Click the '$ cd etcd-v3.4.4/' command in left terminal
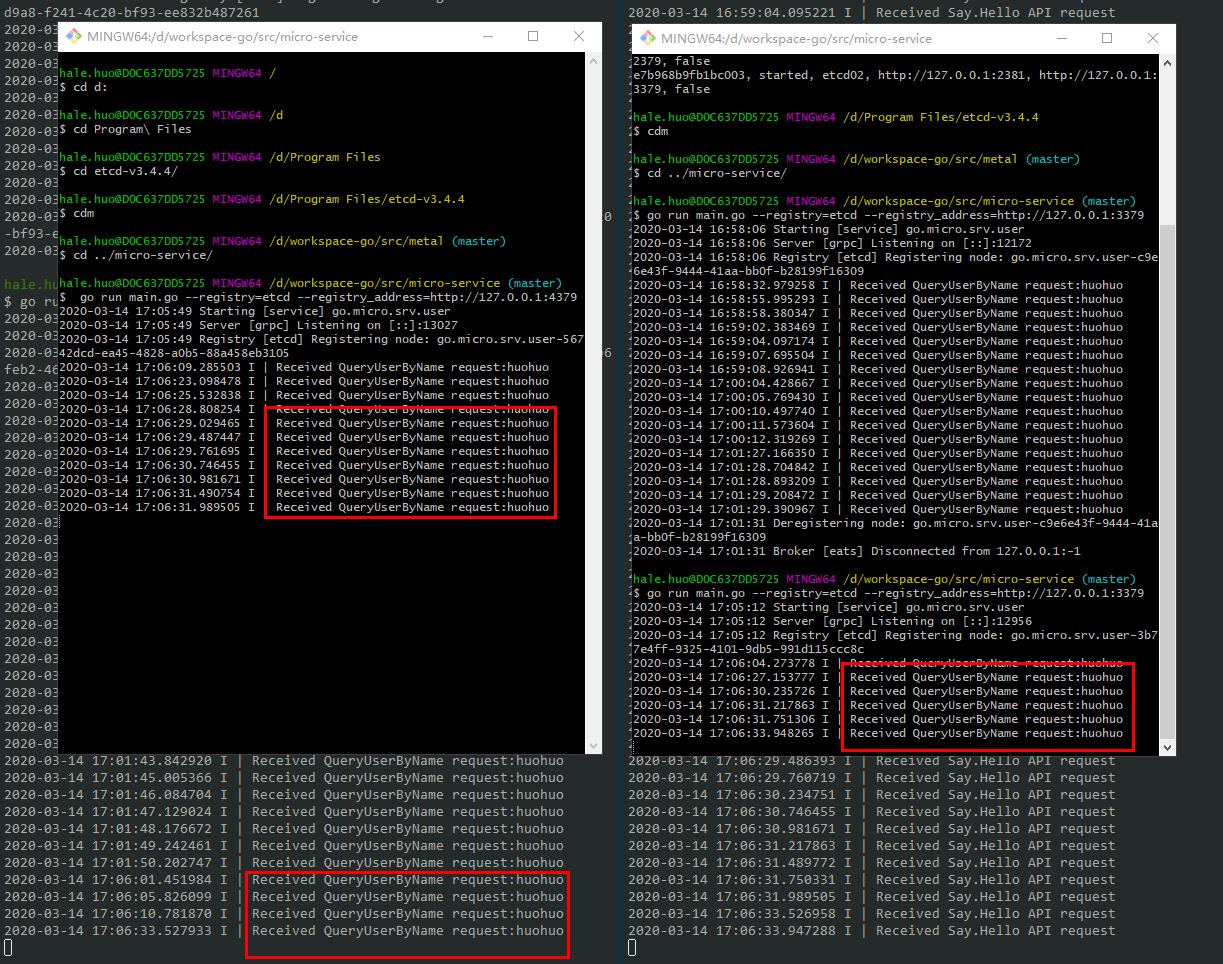Viewport: 1223px width, 964px height. coord(119,171)
